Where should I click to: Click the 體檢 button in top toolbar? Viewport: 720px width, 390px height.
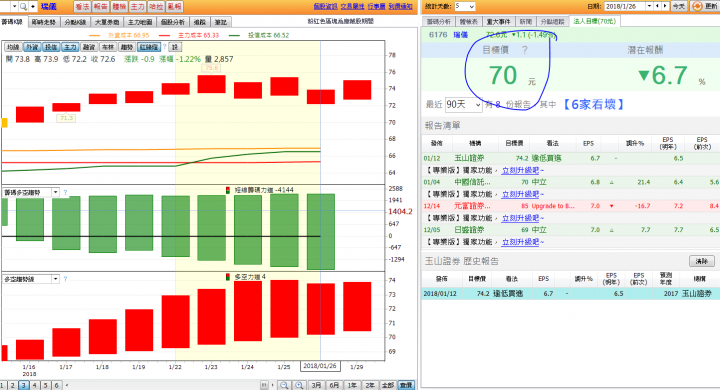(x=119, y=6)
